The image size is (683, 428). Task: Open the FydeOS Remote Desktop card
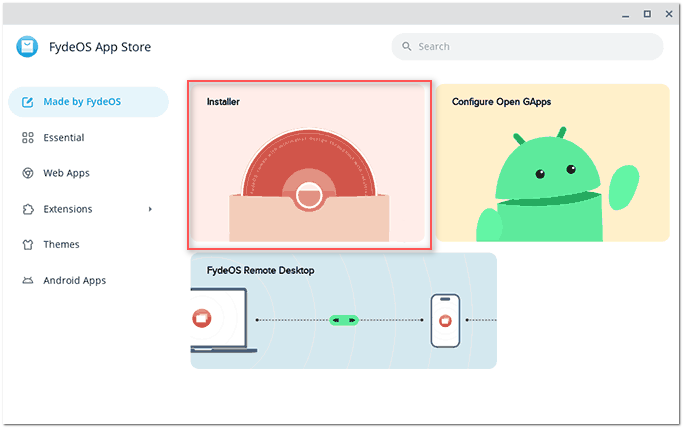(x=344, y=311)
